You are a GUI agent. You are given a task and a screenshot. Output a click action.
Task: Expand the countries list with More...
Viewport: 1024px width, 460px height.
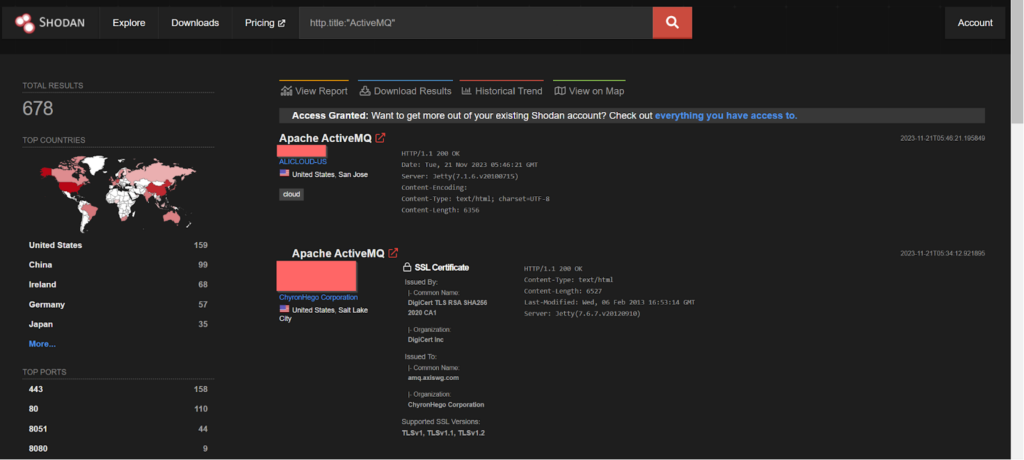click(x=42, y=344)
